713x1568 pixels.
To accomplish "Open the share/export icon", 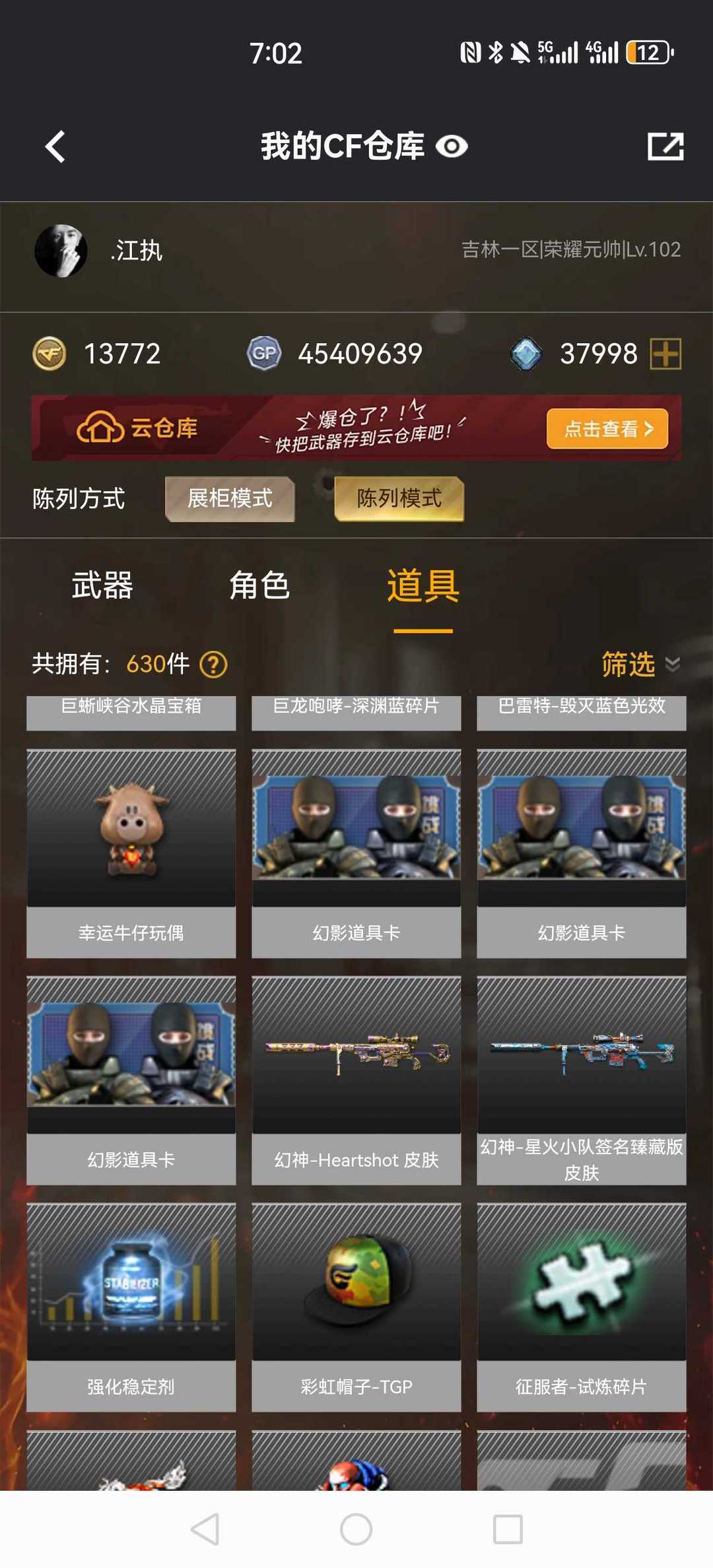I will [665, 146].
